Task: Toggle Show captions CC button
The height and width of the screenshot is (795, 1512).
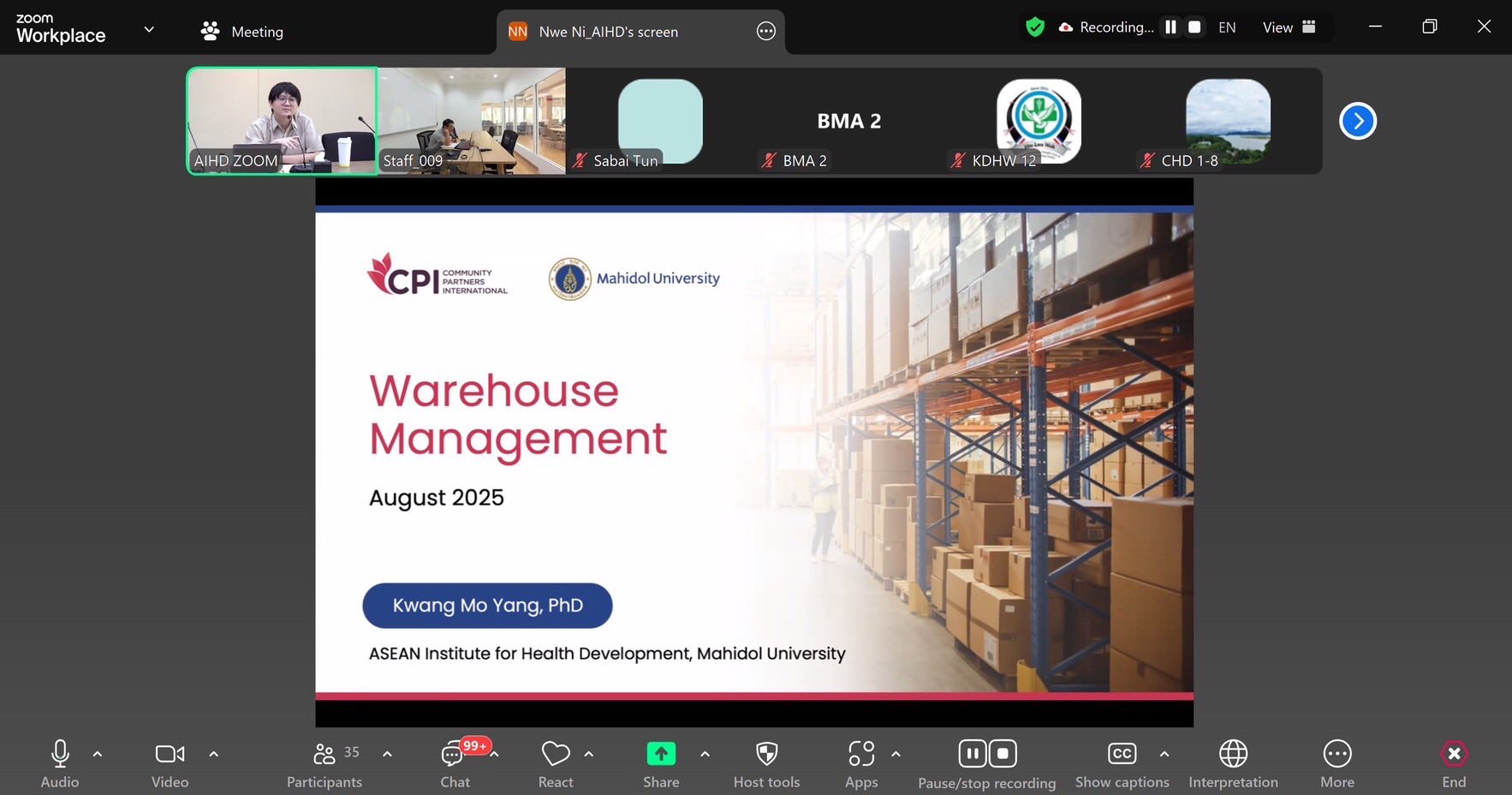Action: pyautogui.click(x=1122, y=754)
